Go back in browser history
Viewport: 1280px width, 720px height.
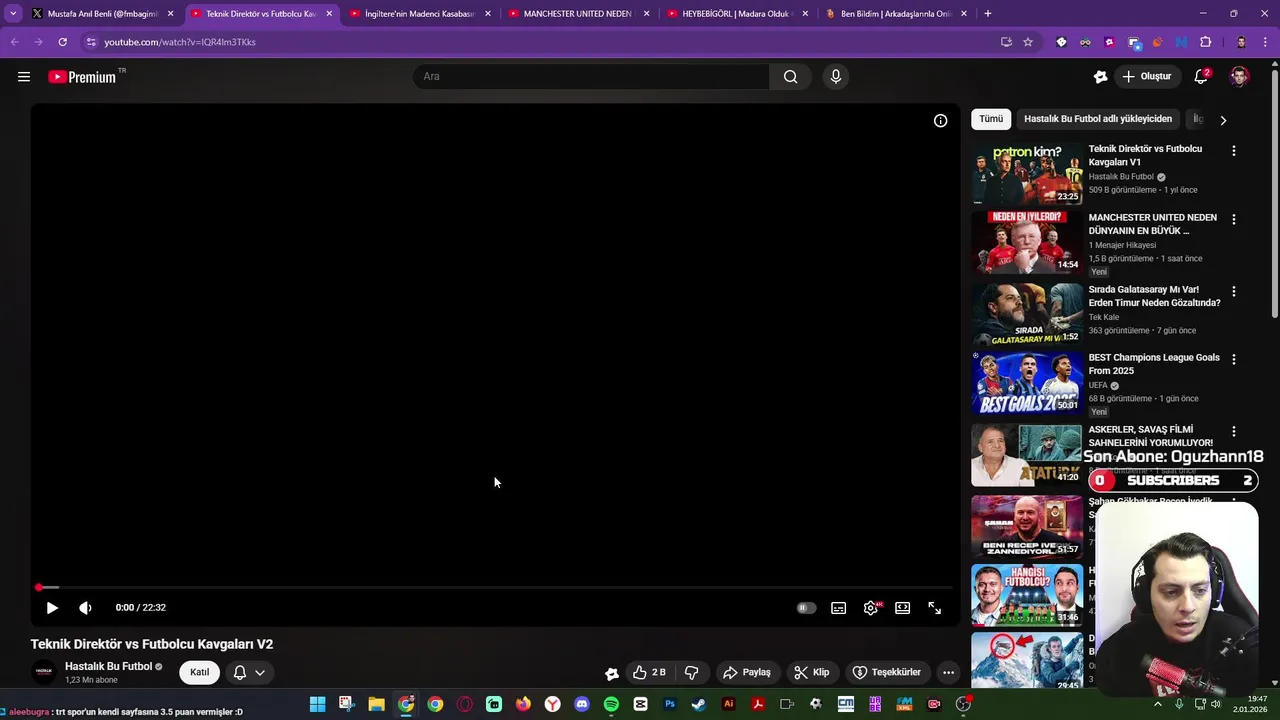(14, 42)
